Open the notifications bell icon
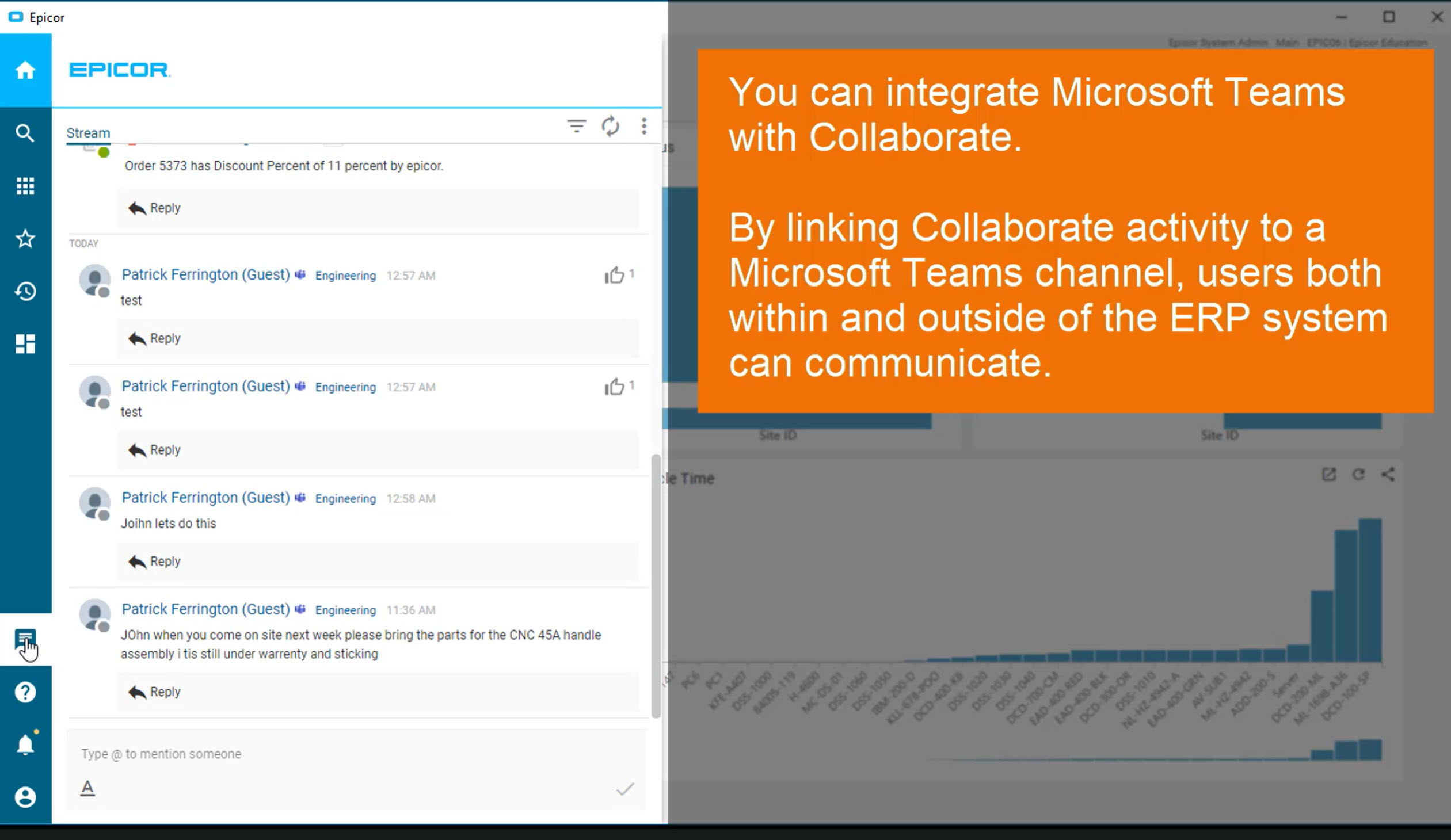This screenshot has width=1451, height=840. point(25,744)
